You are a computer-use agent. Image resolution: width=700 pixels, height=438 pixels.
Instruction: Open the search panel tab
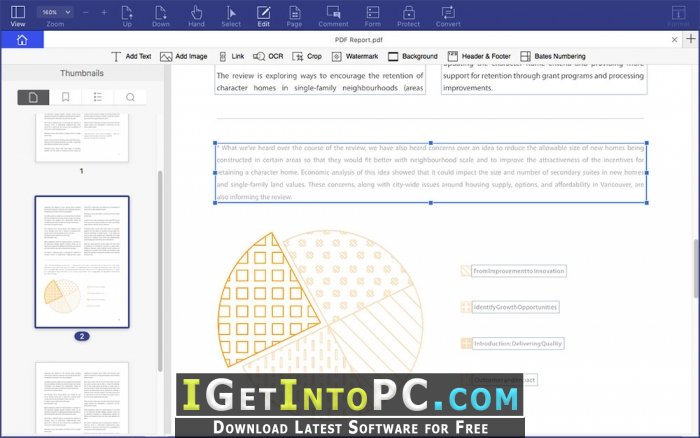click(x=130, y=97)
